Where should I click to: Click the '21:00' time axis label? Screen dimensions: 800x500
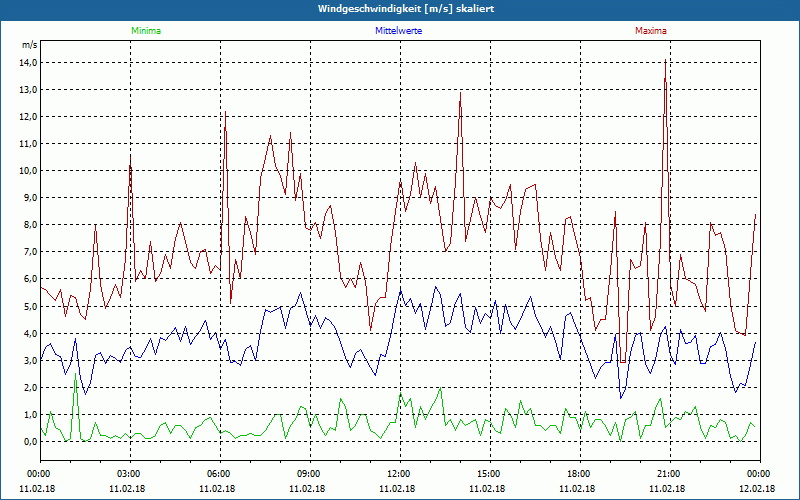[670, 474]
